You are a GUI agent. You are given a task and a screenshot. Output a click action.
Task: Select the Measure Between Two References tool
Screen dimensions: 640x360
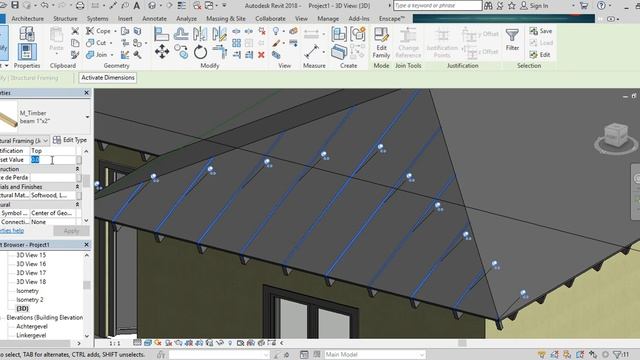[312, 52]
